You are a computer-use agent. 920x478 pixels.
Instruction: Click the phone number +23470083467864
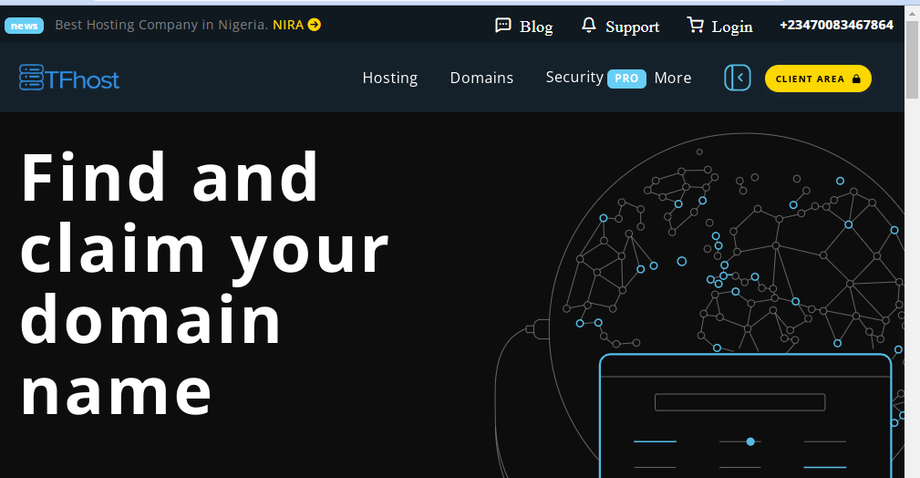[x=837, y=25]
